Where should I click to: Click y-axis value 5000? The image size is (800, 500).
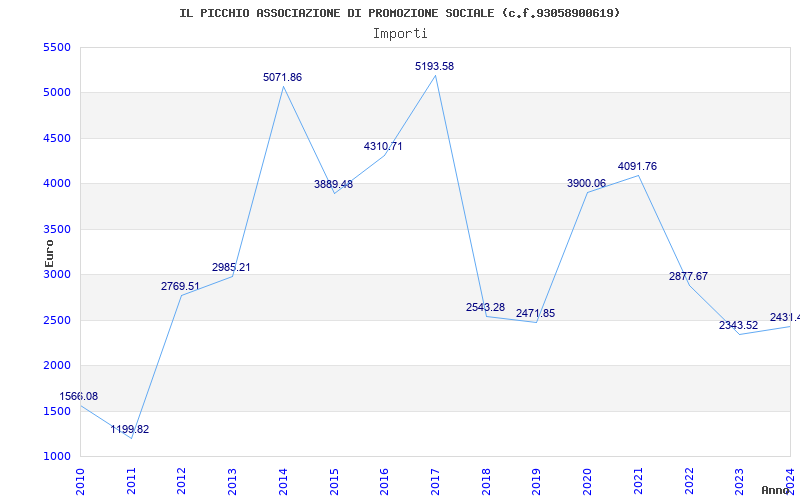(x=58, y=93)
